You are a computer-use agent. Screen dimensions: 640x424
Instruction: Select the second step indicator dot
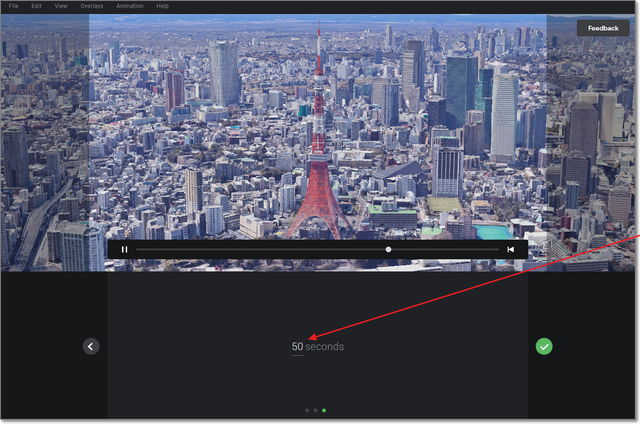[315, 410]
